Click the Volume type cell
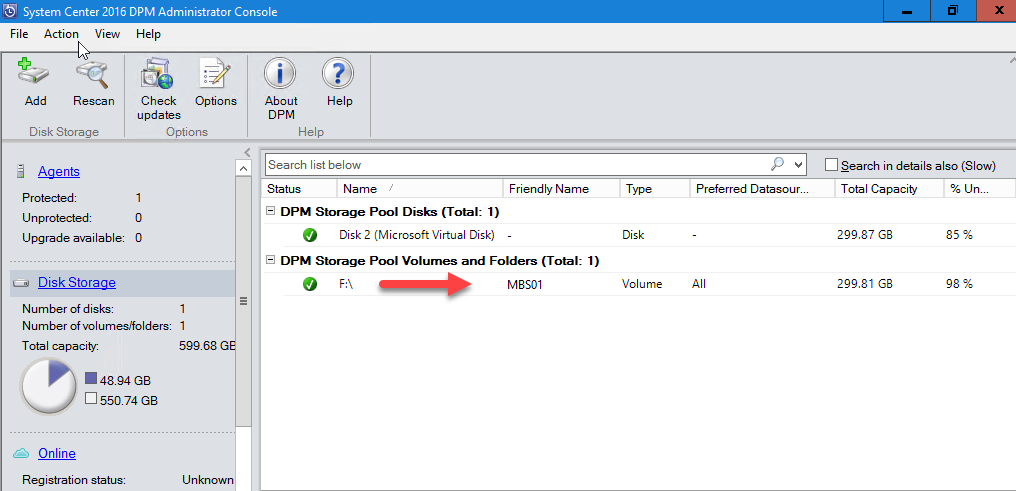The height and width of the screenshot is (491, 1016). coord(642,284)
